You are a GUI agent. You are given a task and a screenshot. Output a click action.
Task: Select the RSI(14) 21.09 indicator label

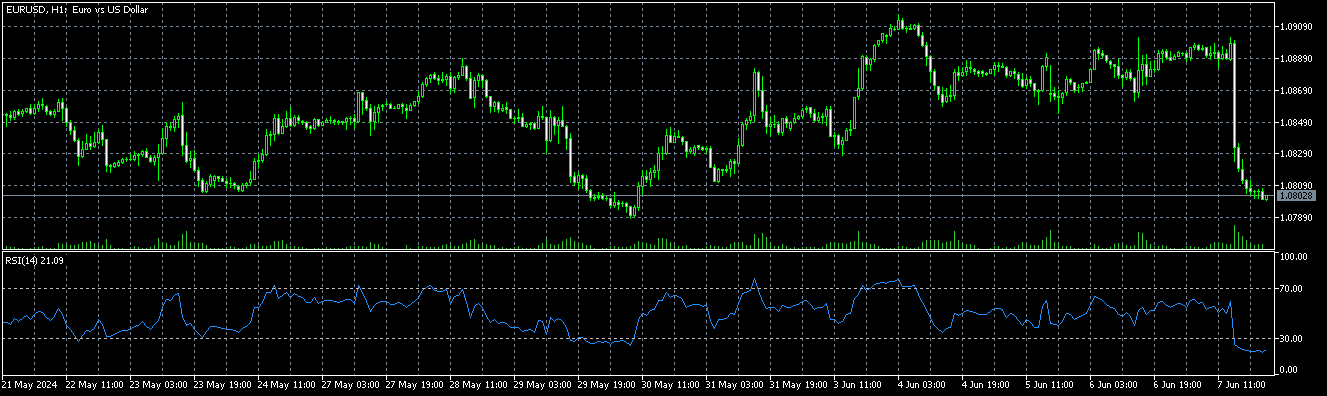(34, 260)
